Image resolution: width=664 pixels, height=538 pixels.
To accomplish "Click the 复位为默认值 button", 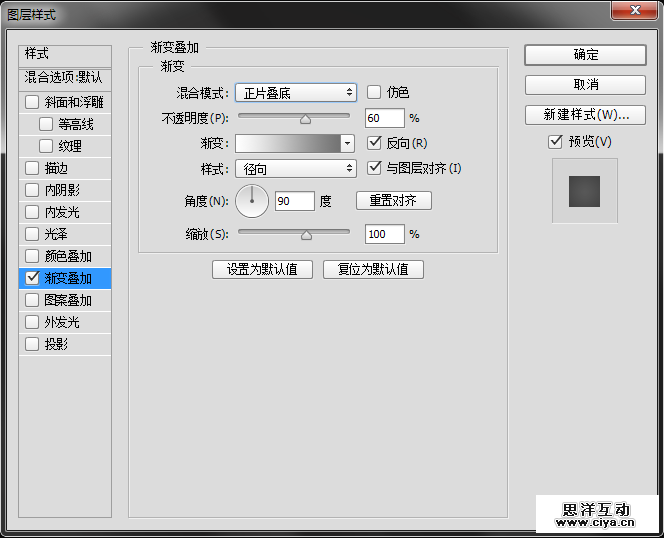I will pos(373,269).
